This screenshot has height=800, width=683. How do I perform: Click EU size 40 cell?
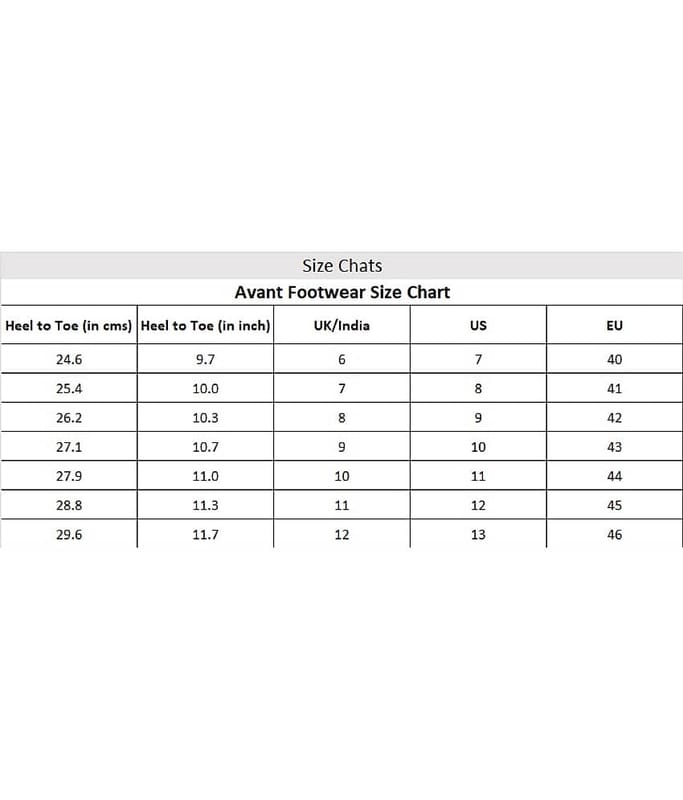coord(614,359)
